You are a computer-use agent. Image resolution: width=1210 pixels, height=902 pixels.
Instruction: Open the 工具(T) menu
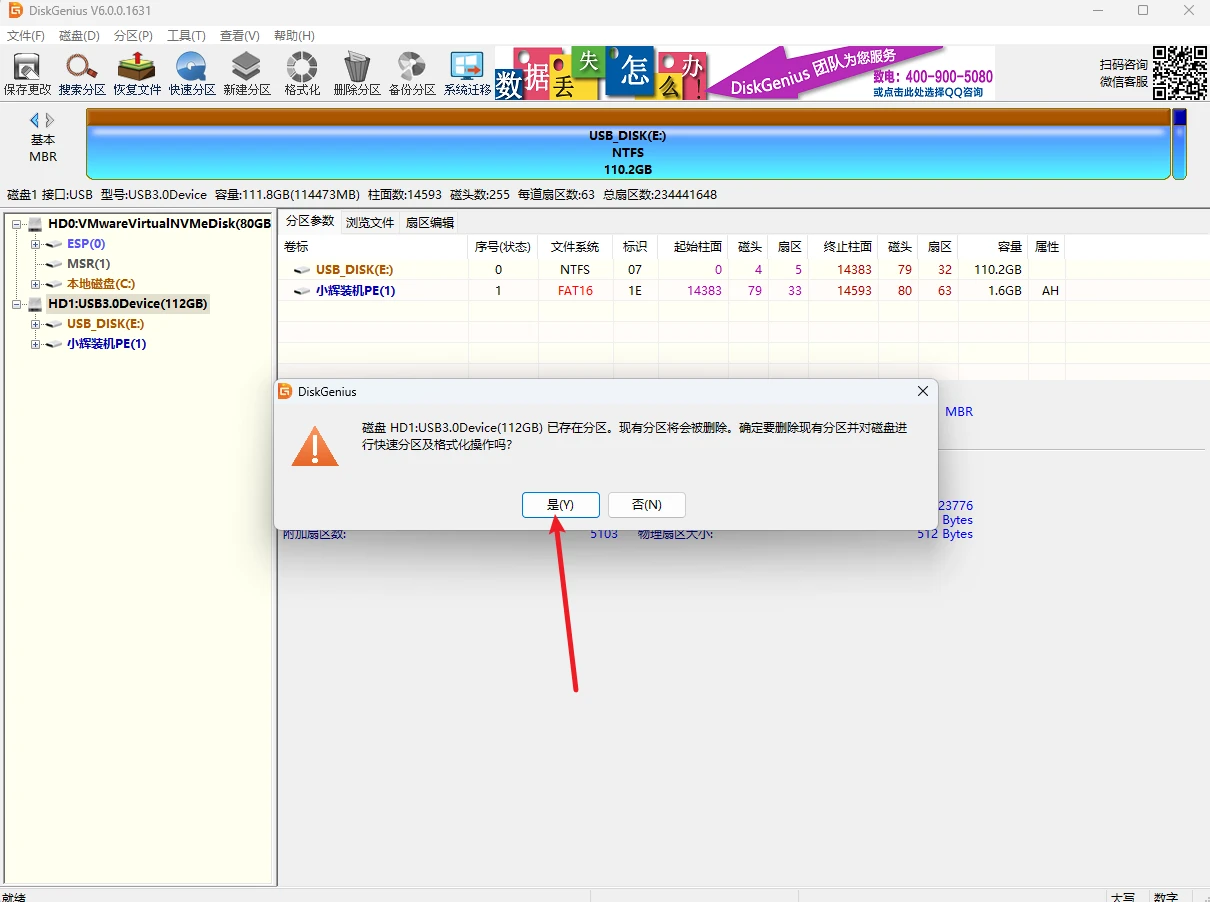point(187,35)
